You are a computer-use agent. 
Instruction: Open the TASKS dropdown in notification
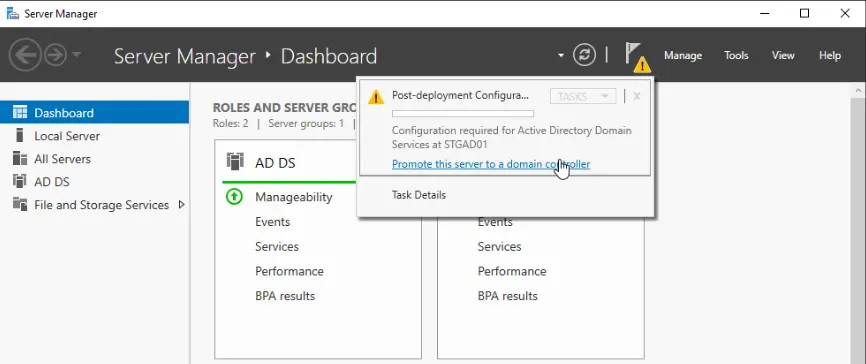583,96
